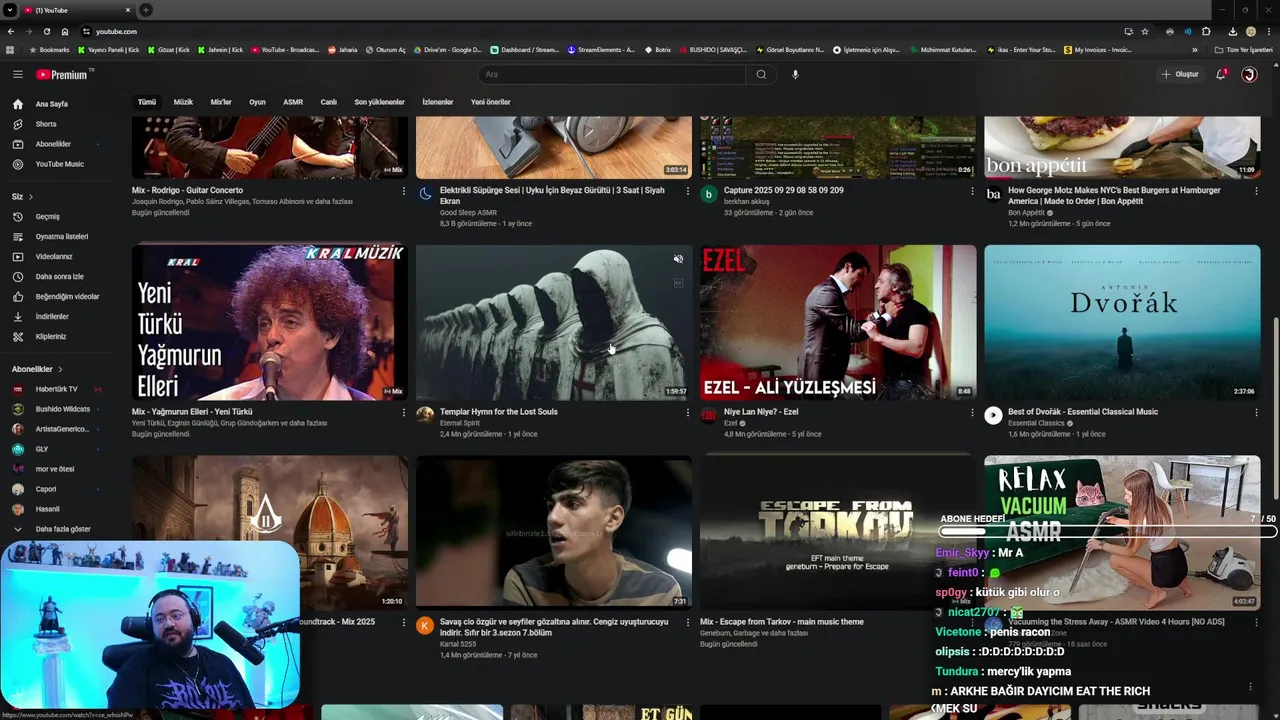The height and width of the screenshot is (720, 1280).
Task: Open the tab search dropdown arrow
Action: point(10,10)
